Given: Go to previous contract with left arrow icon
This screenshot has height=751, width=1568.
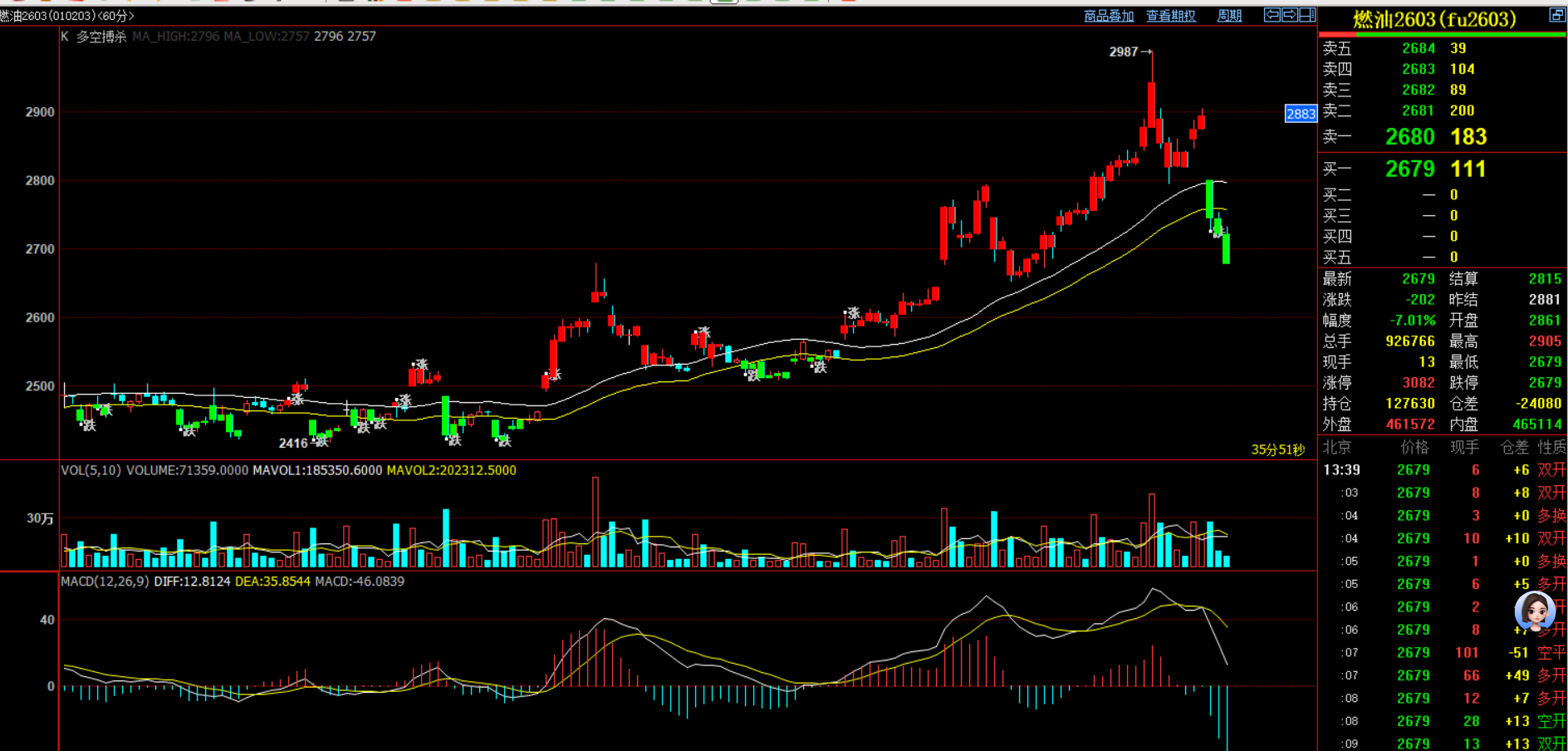Looking at the screenshot, I should 1272,15.
